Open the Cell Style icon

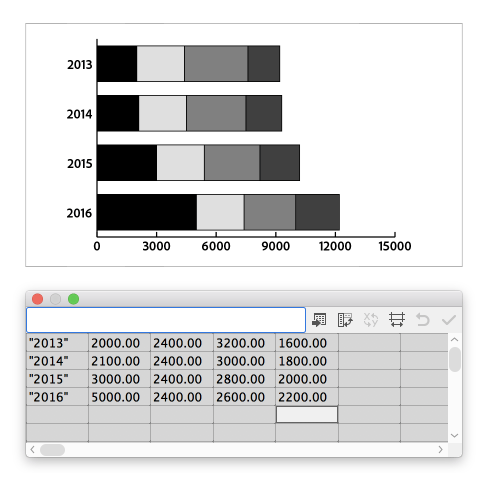(x=397, y=320)
